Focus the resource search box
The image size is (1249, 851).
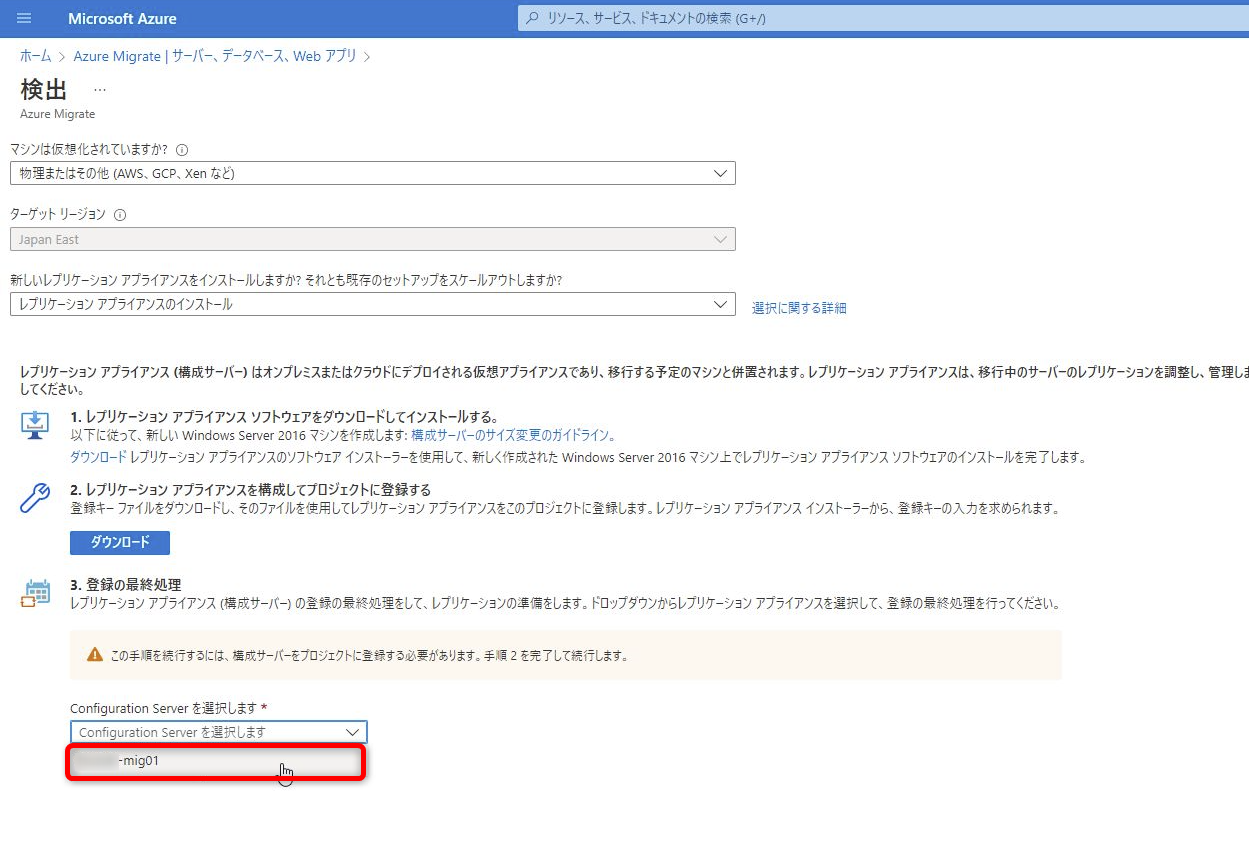[x=883, y=18]
